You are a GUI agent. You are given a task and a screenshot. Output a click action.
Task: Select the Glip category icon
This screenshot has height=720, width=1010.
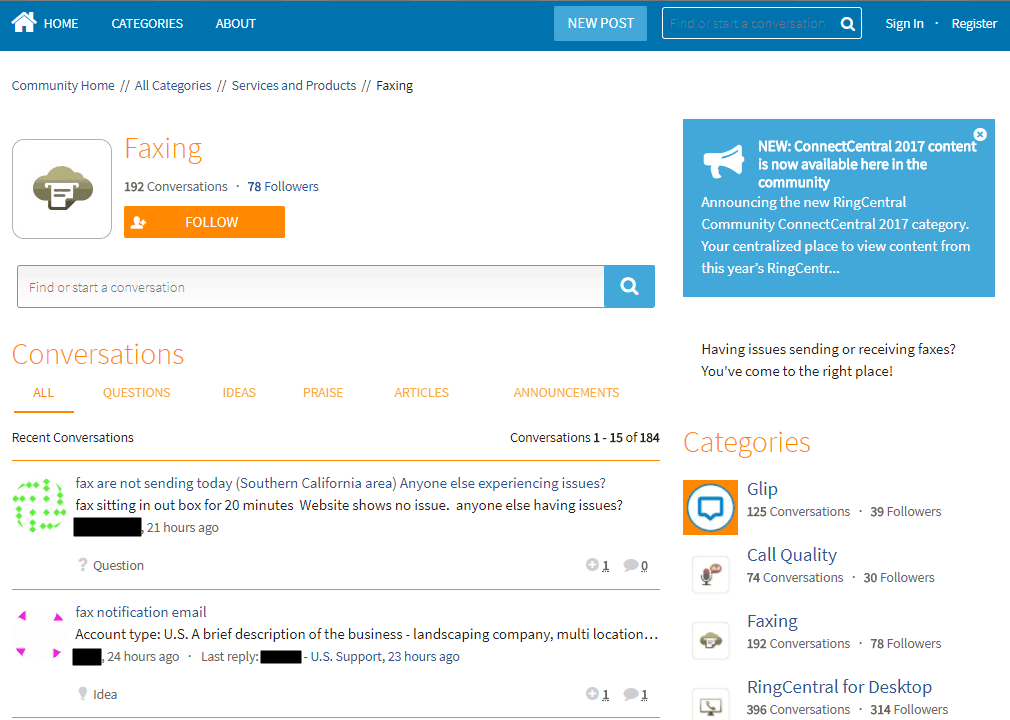(x=710, y=507)
